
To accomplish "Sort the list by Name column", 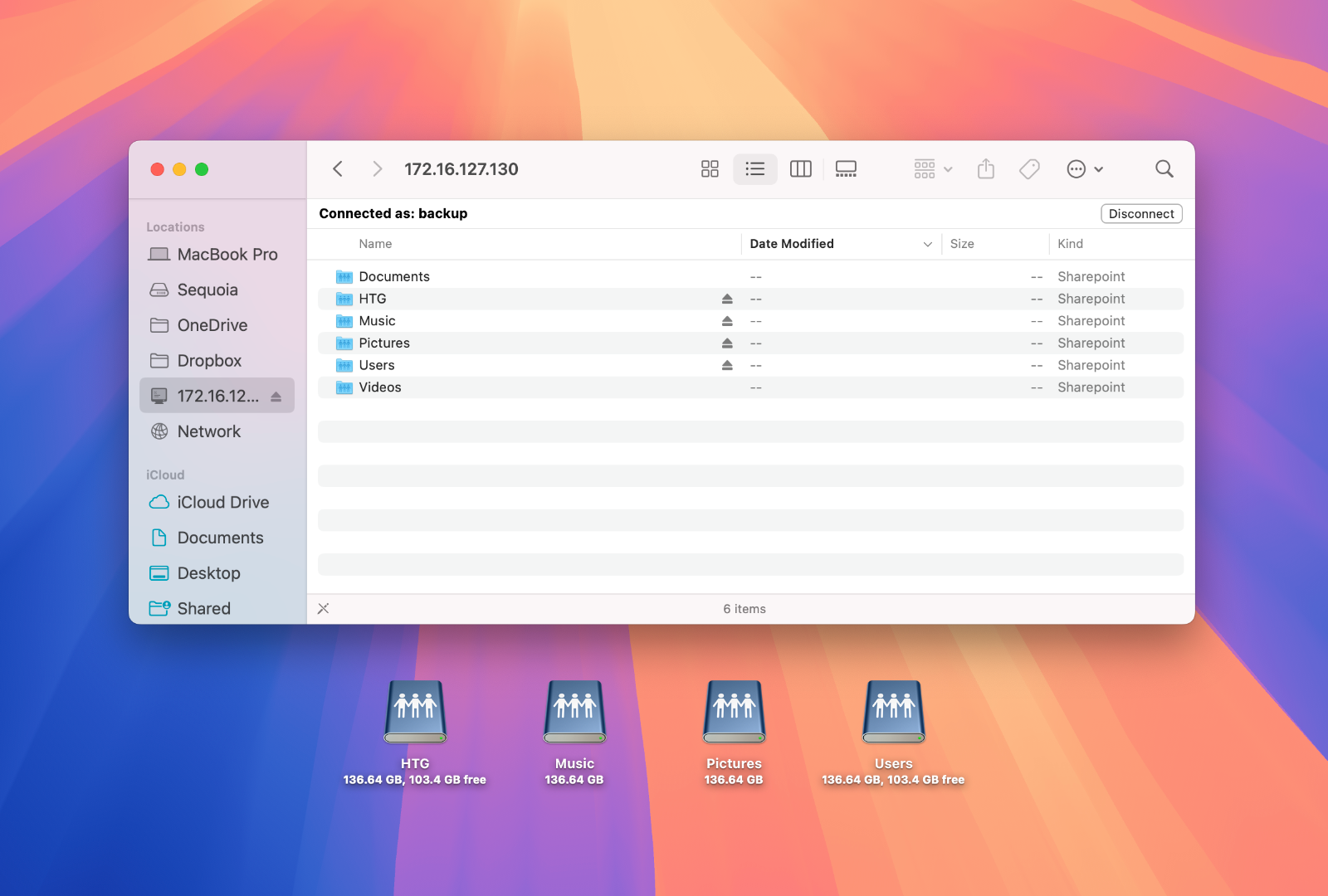I will pyautogui.click(x=375, y=244).
